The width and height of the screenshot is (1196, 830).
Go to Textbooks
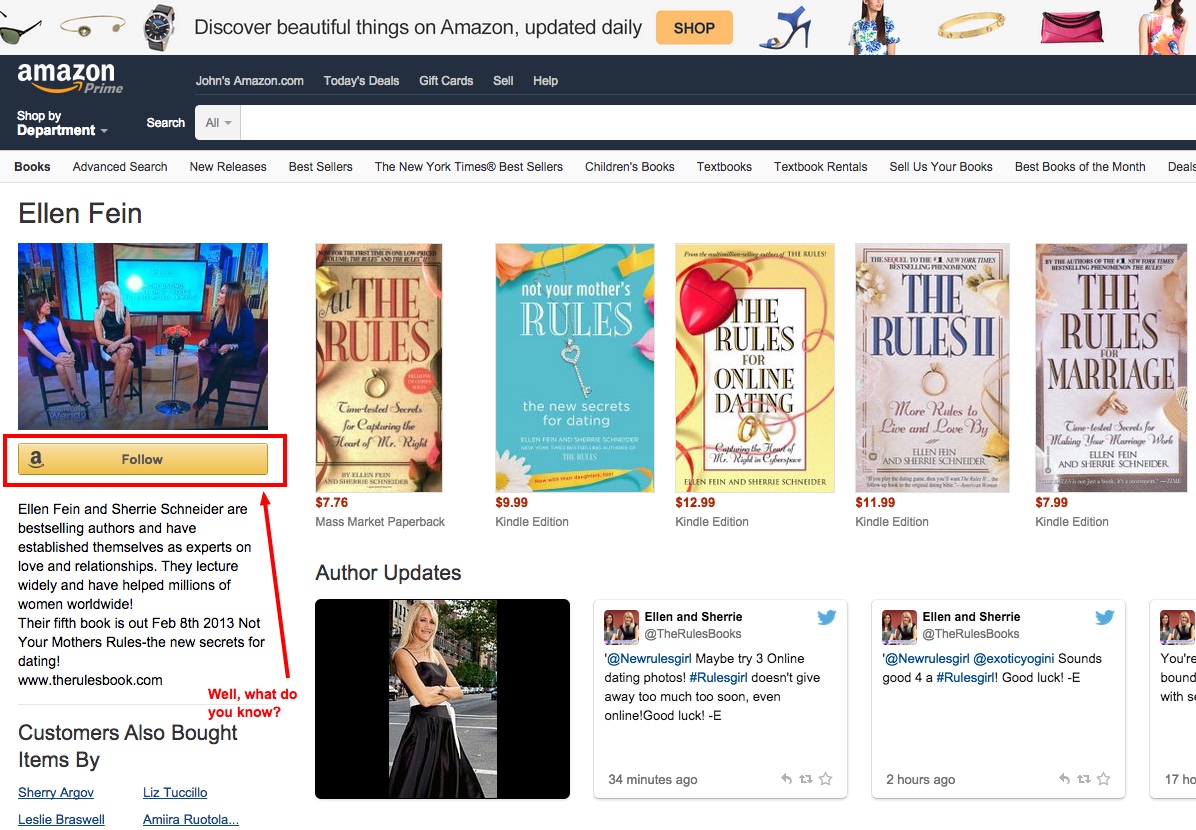(724, 167)
